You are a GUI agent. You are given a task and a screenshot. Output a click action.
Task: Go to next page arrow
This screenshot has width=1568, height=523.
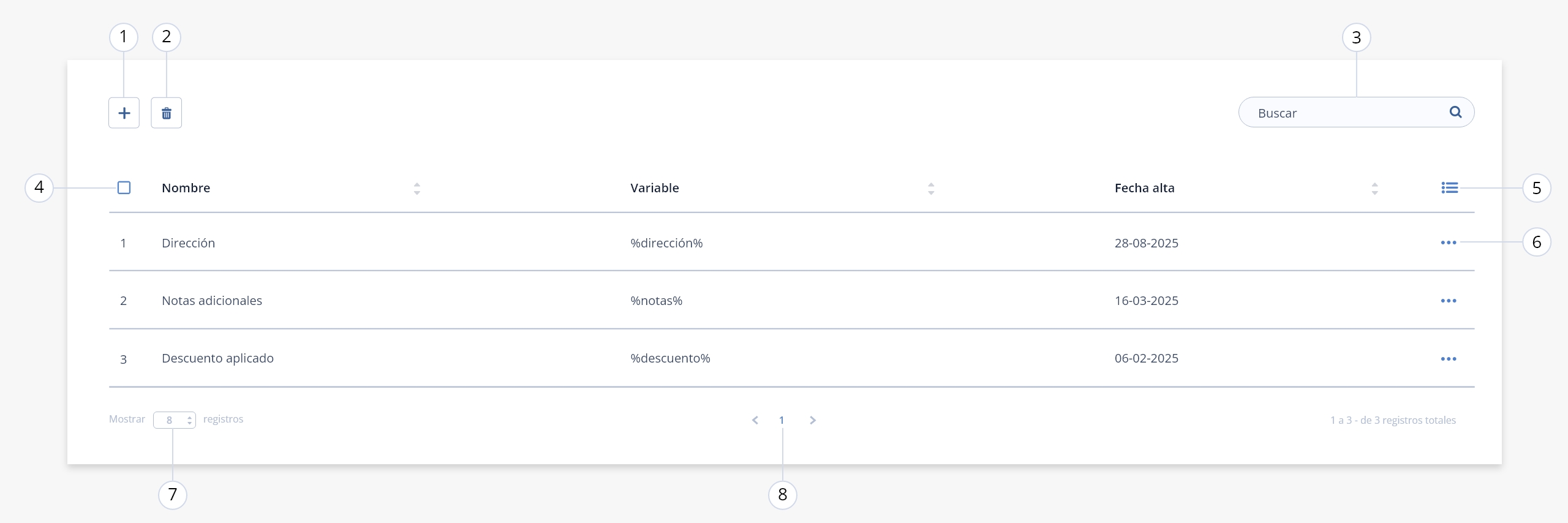coord(813,420)
